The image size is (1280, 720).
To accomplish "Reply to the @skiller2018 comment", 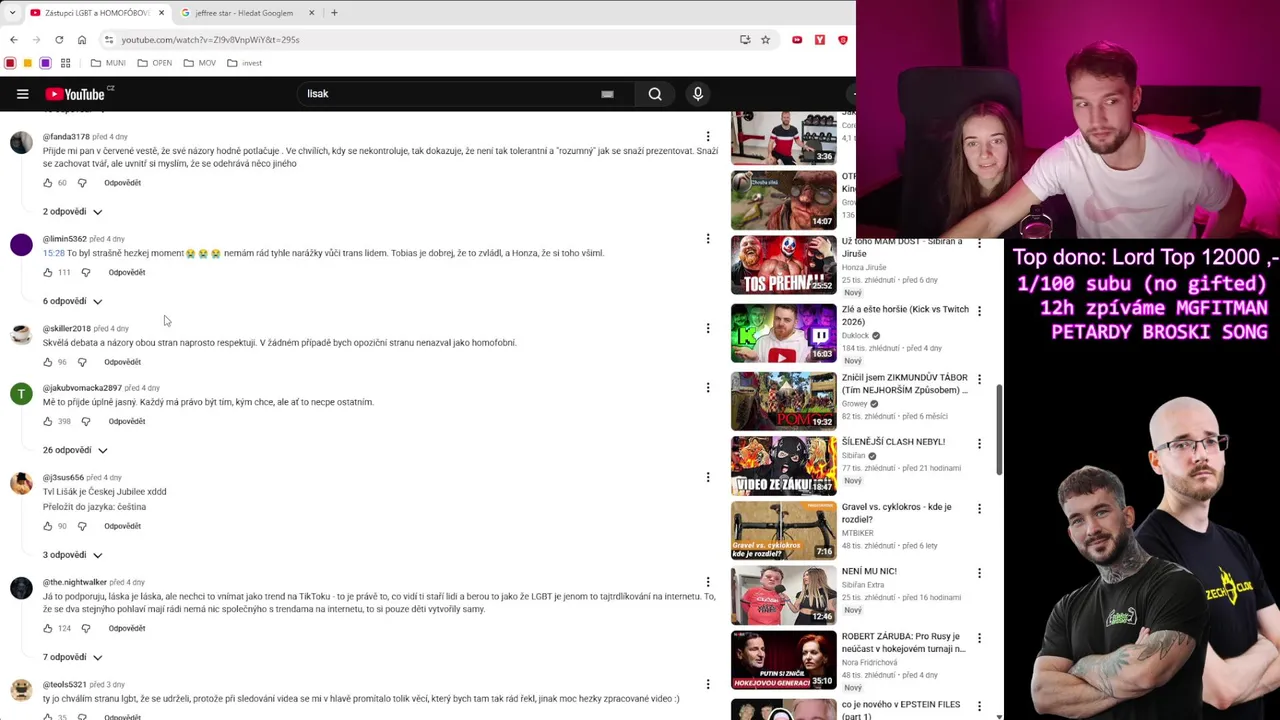I will [x=122, y=362].
